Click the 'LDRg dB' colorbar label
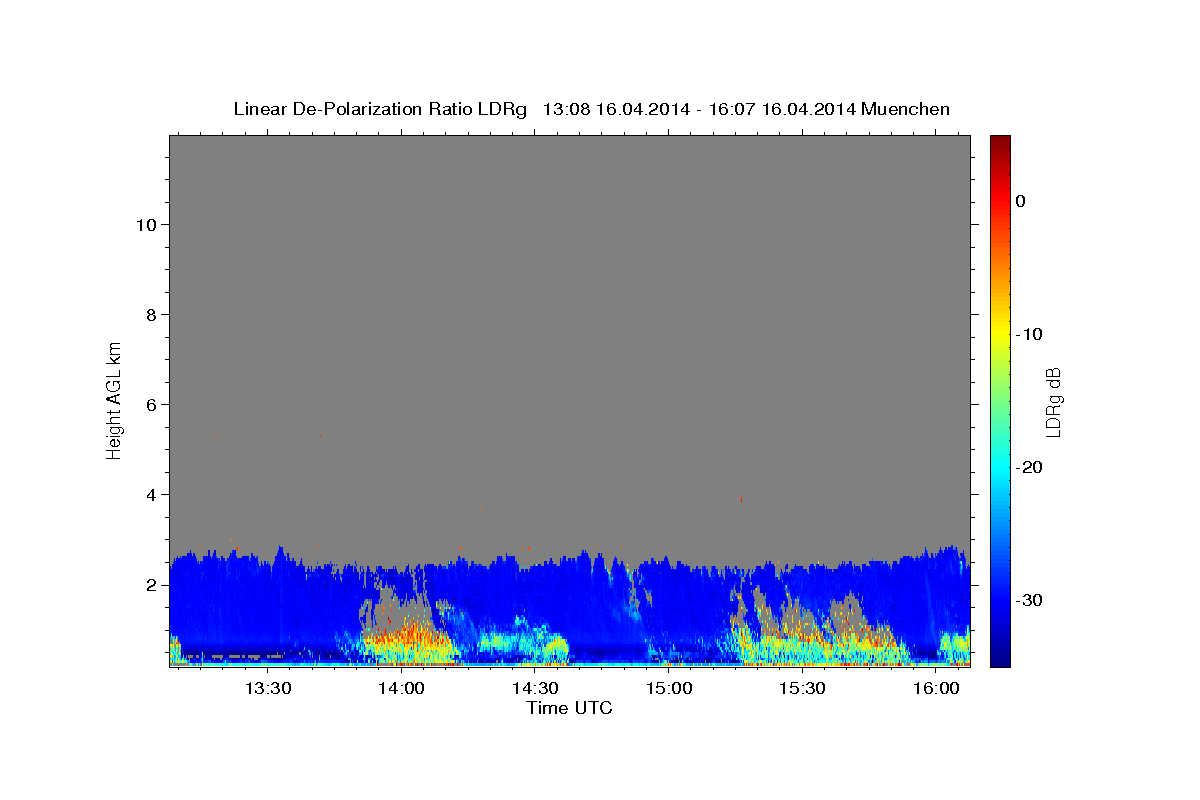This screenshot has width=1200, height=800. [1052, 401]
